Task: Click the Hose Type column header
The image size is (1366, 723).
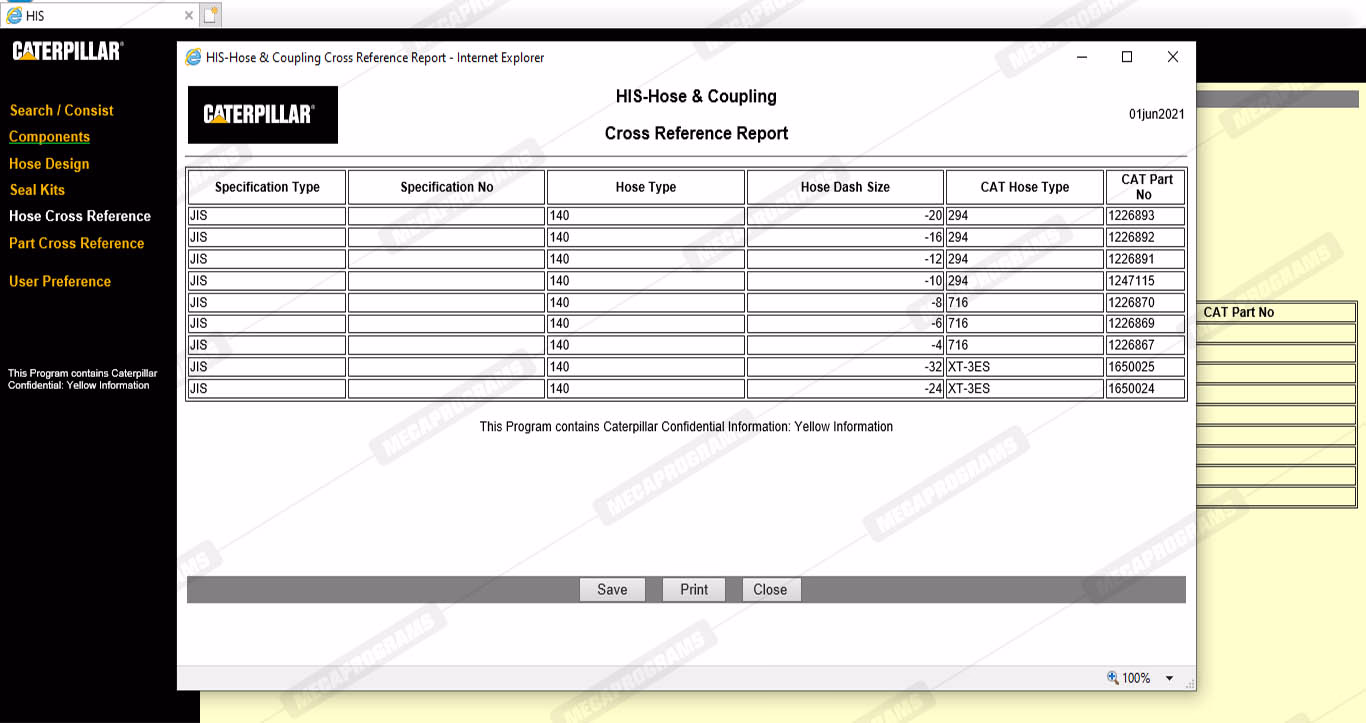Action: [646, 187]
